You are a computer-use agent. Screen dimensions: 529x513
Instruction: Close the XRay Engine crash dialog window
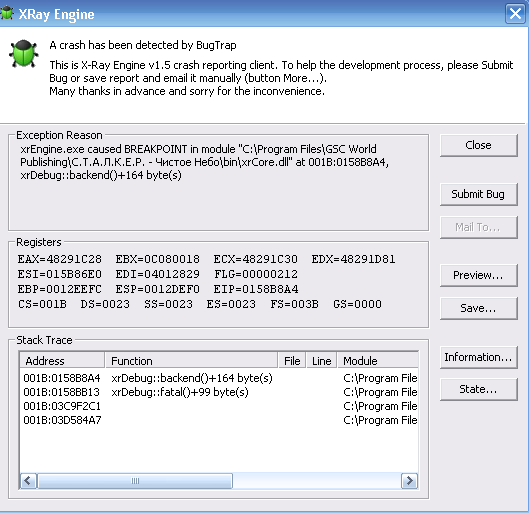click(x=515, y=14)
